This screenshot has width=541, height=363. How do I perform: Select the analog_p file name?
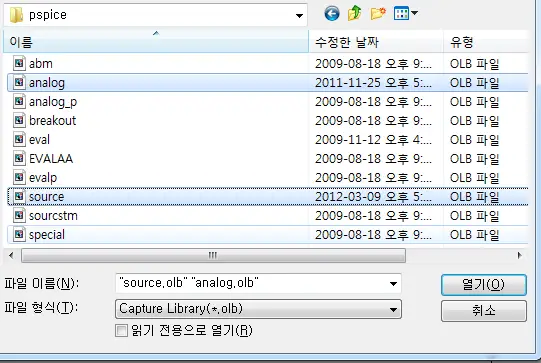coord(53,102)
